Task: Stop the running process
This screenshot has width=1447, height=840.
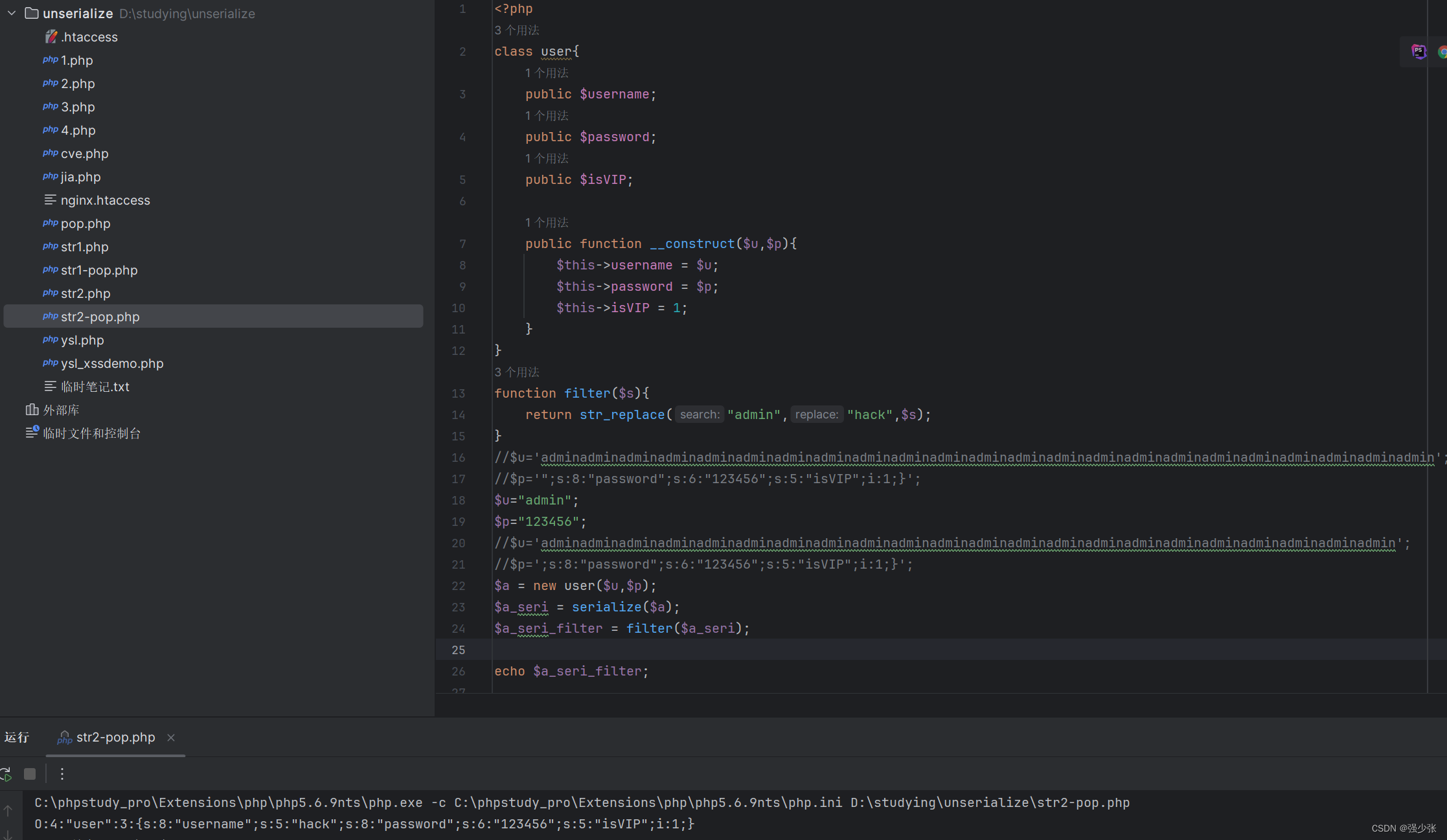Action: [30, 774]
